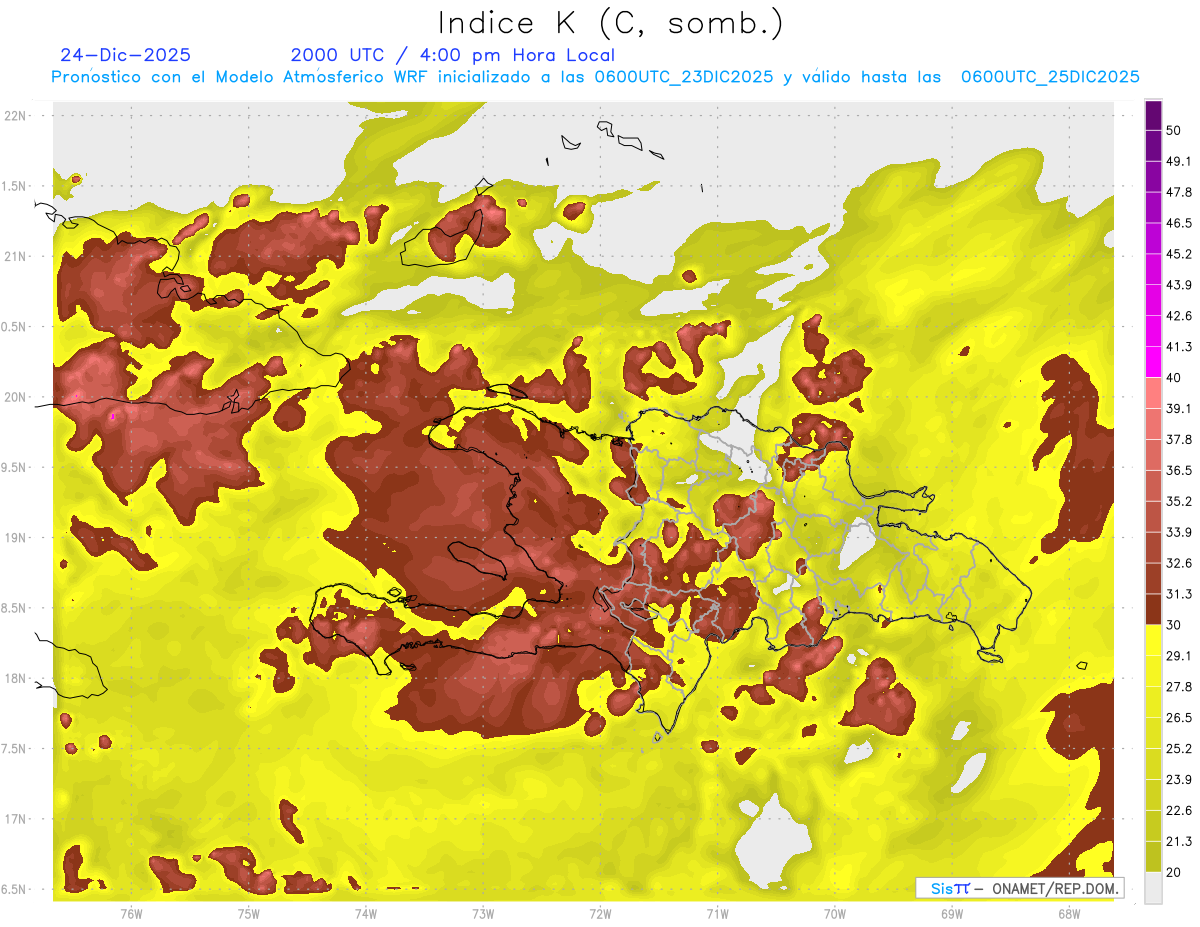Click the colorbar value label 31.3

[x=1179, y=594]
